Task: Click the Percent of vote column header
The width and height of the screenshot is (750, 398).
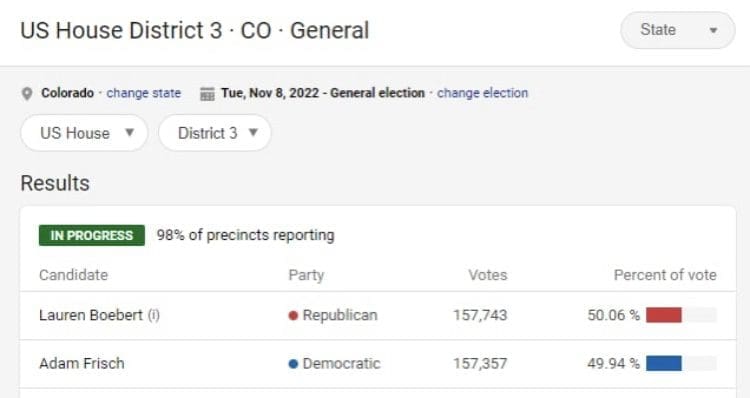Action: (x=665, y=275)
